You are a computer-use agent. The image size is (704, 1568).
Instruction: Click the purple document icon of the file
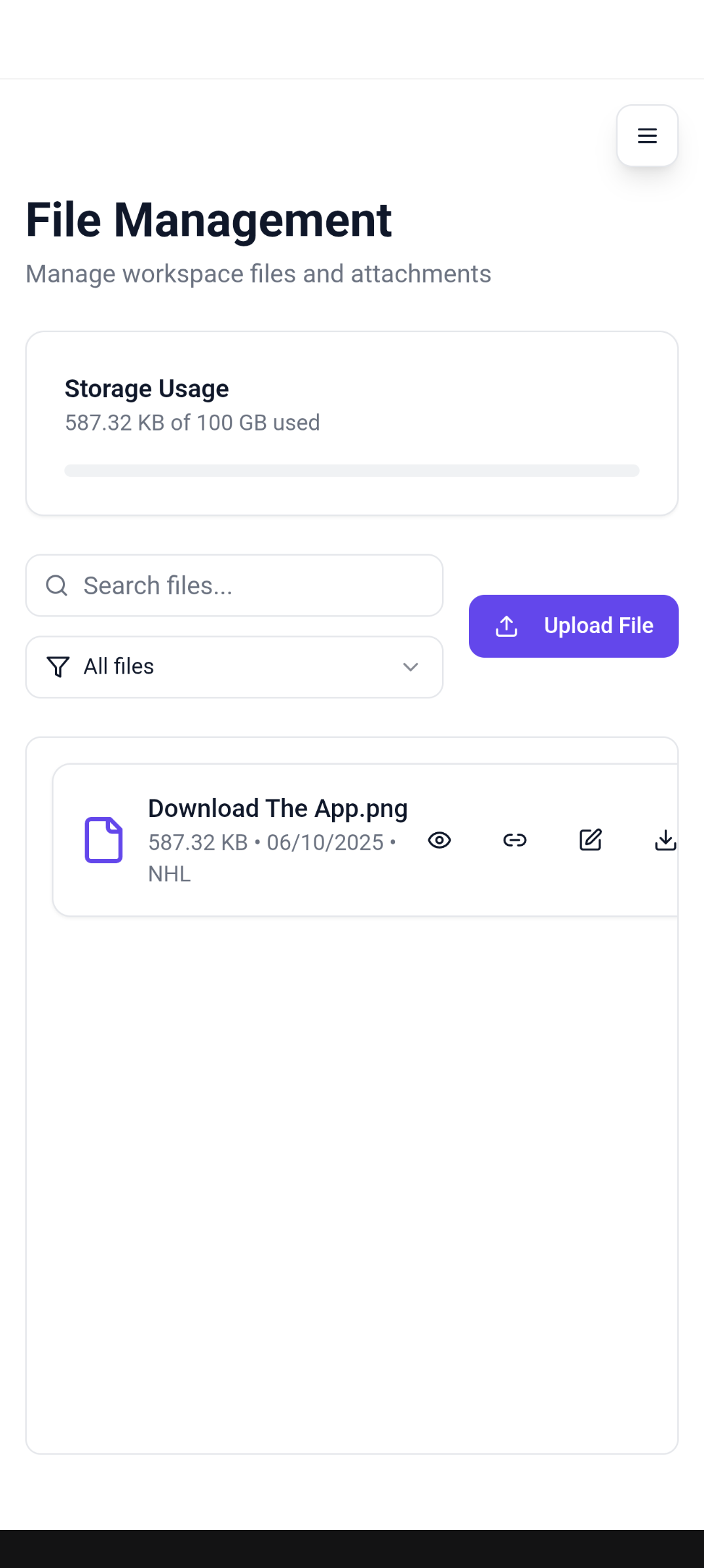103,840
